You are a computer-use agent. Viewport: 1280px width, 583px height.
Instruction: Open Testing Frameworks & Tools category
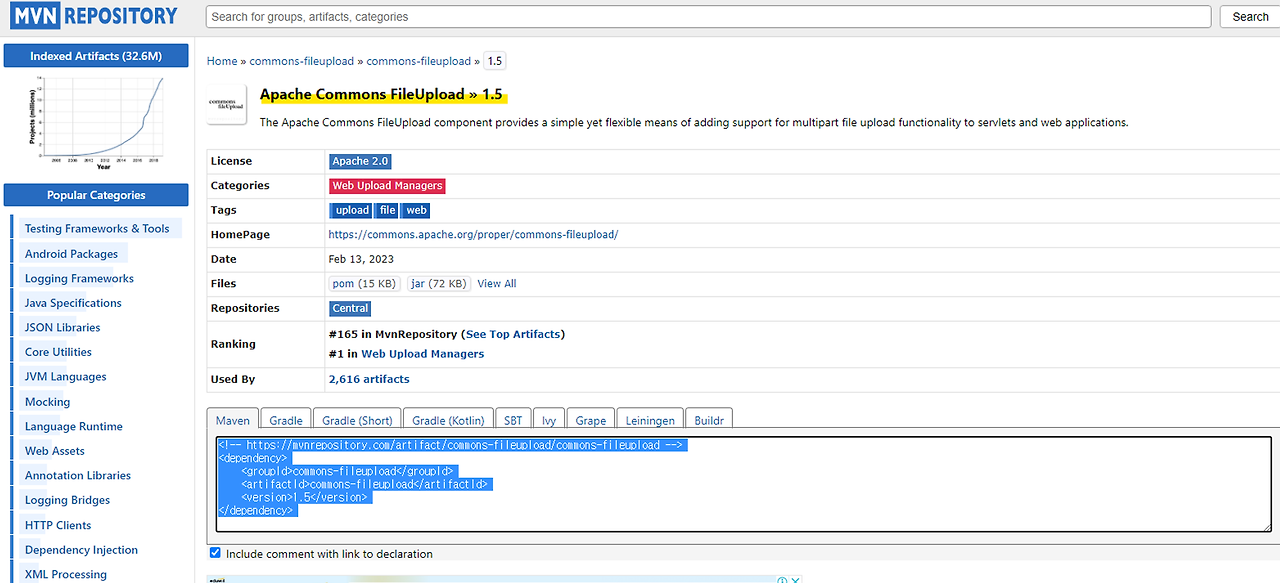click(97, 229)
